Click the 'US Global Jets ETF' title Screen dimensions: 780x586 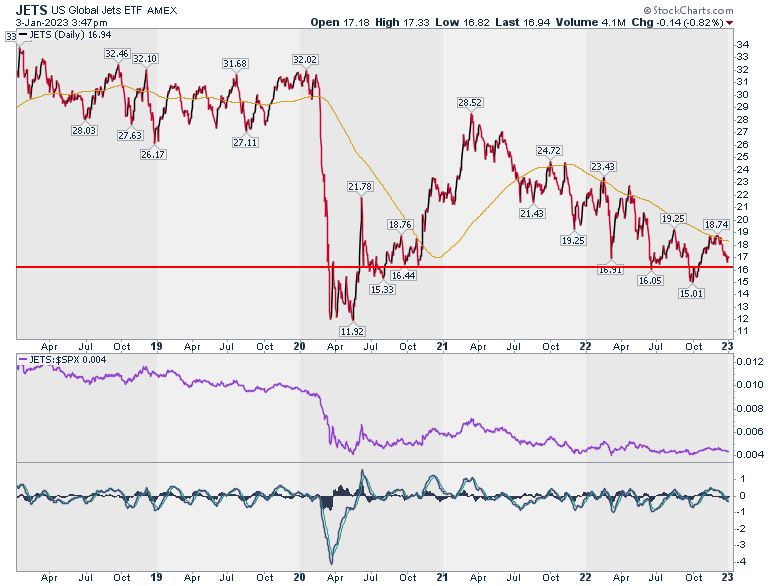click(x=98, y=10)
